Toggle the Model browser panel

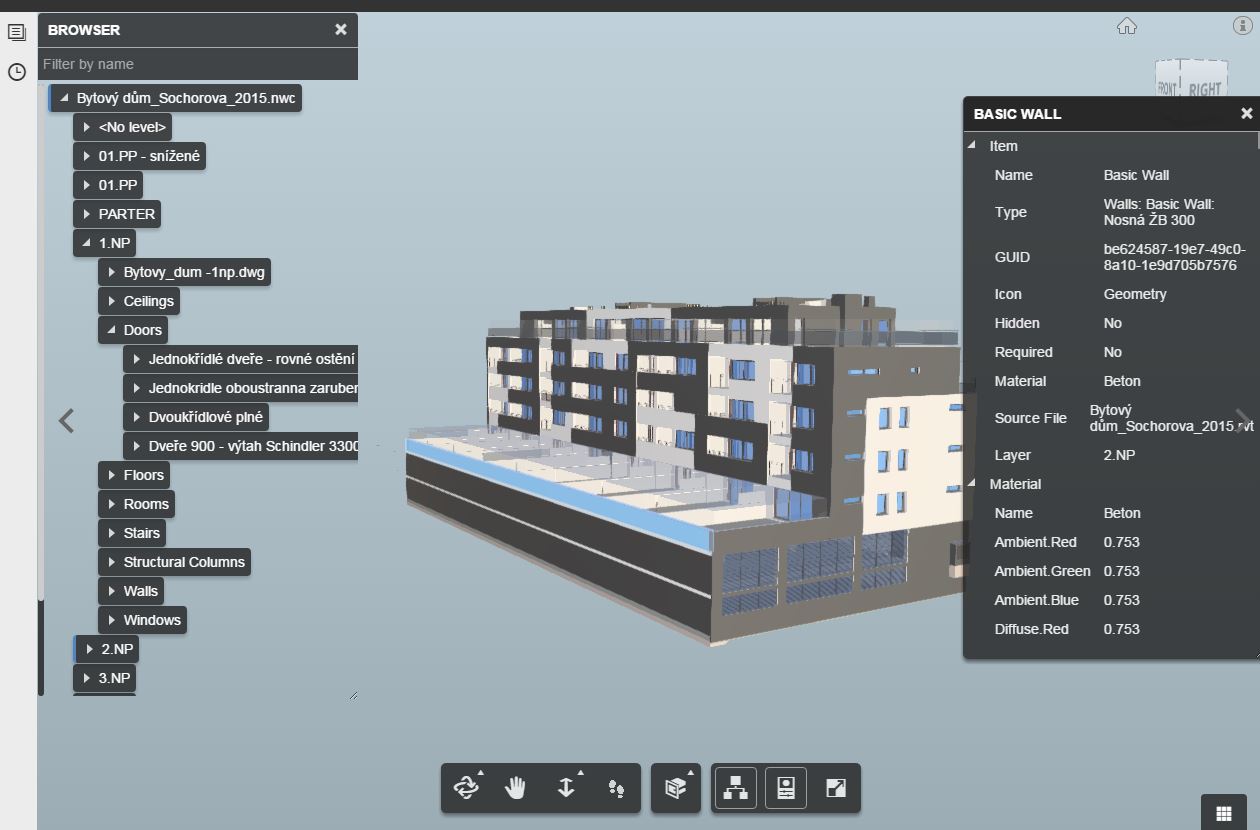(x=735, y=788)
